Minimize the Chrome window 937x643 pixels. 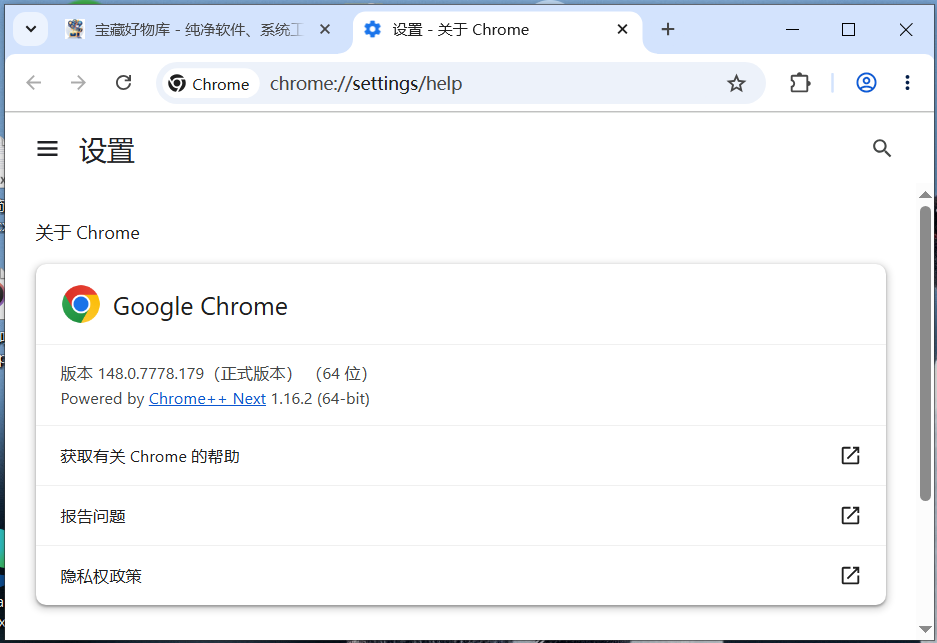tap(792, 29)
